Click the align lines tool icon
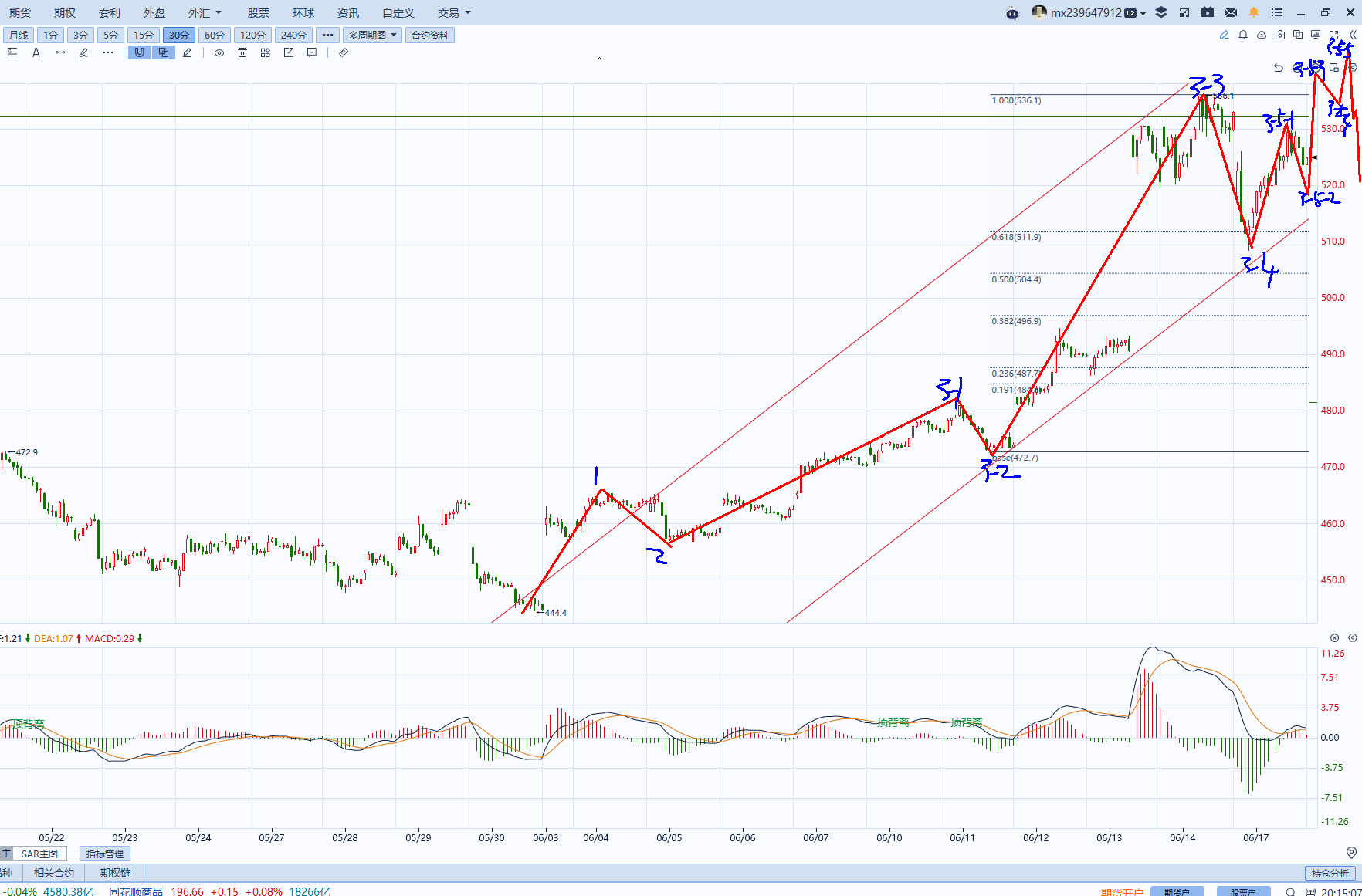The height and width of the screenshot is (896, 1362). click(x=12, y=52)
